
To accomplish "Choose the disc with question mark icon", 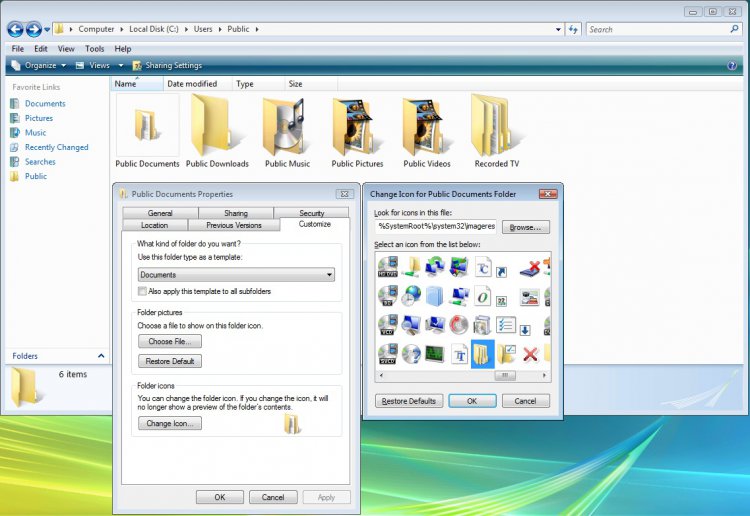I will 411,354.
